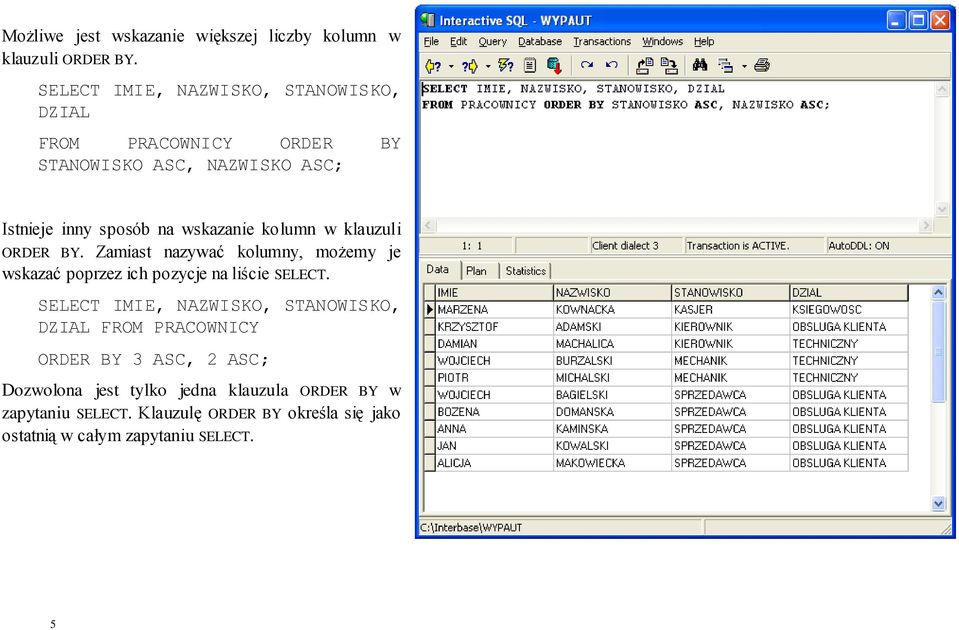Click the printer icon in toolbar

coord(762,65)
